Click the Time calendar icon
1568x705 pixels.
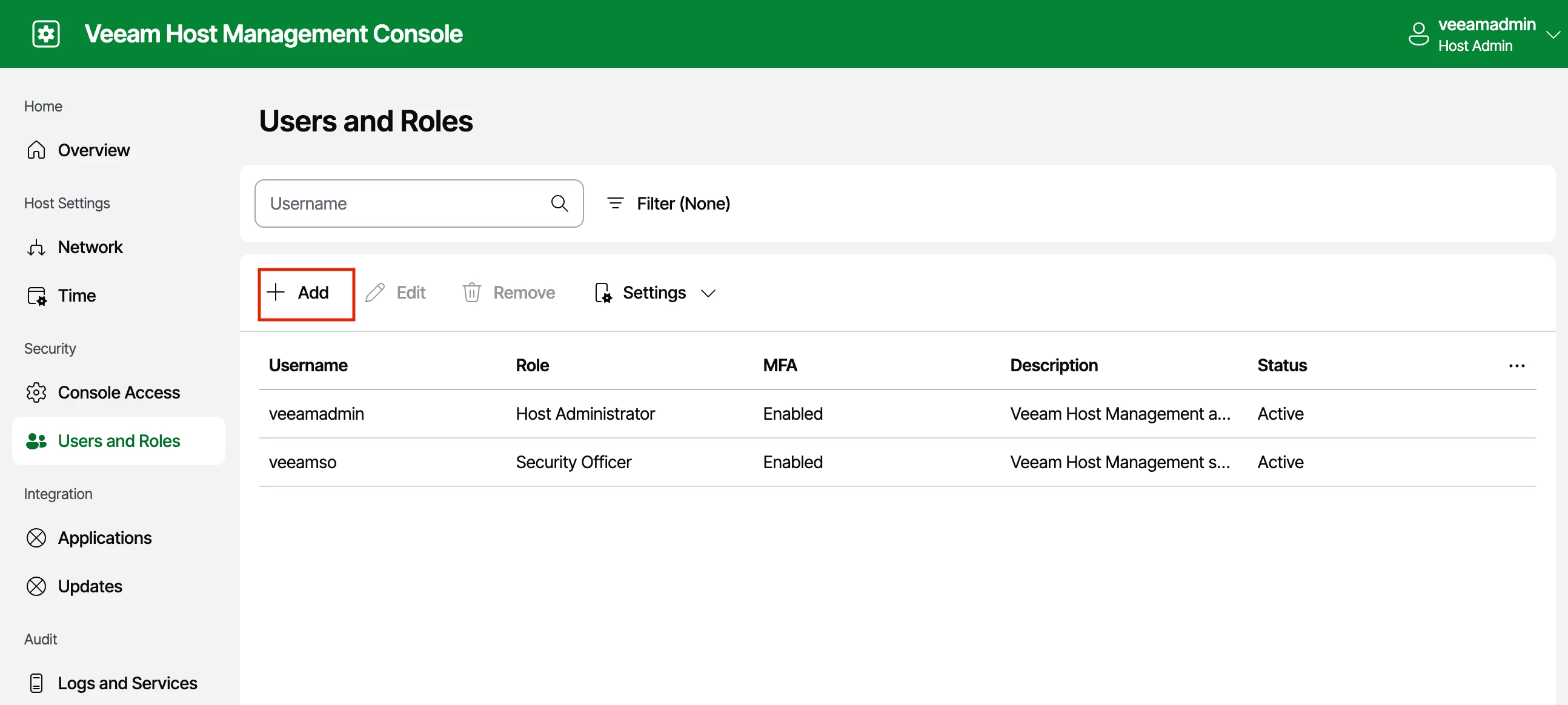pos(36,296)
